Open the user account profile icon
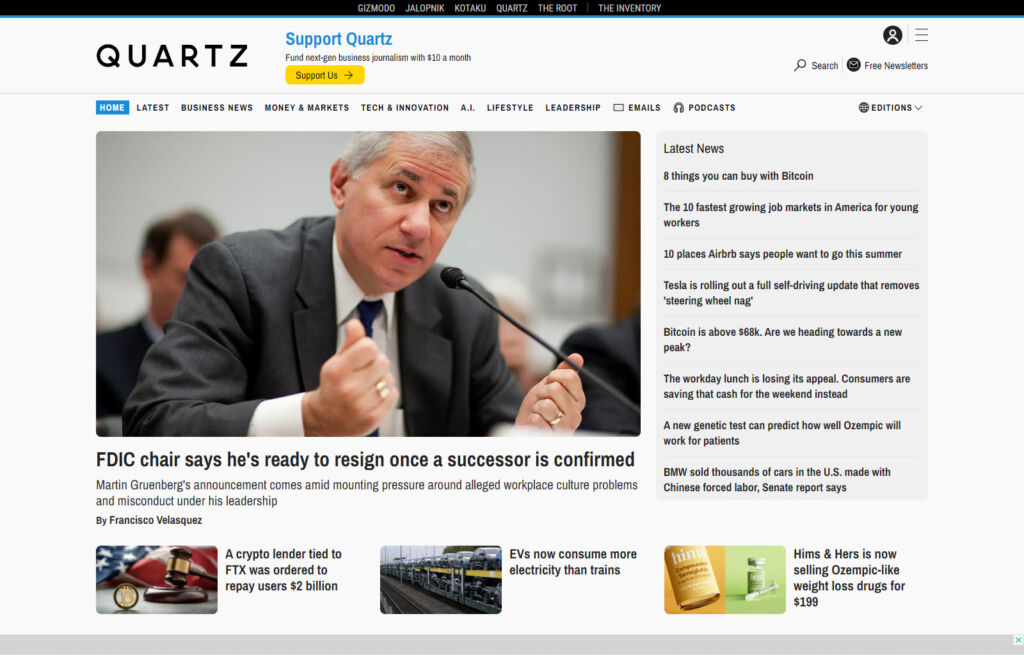 click(892, 35)
